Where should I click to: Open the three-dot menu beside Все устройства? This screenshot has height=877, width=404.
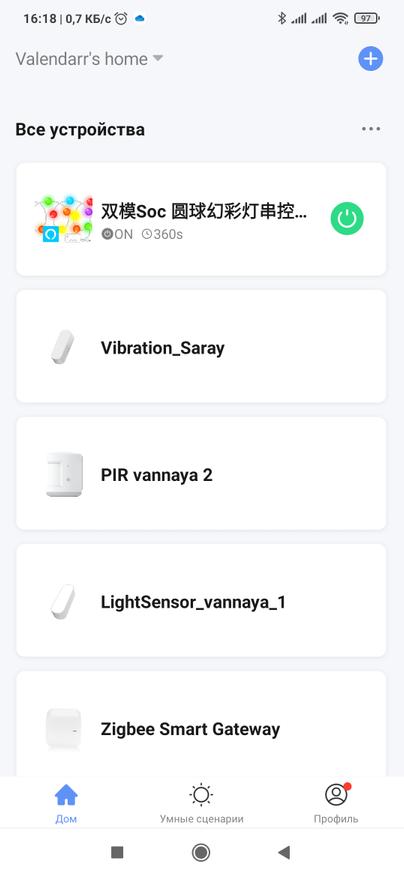(x=371, y=129)
